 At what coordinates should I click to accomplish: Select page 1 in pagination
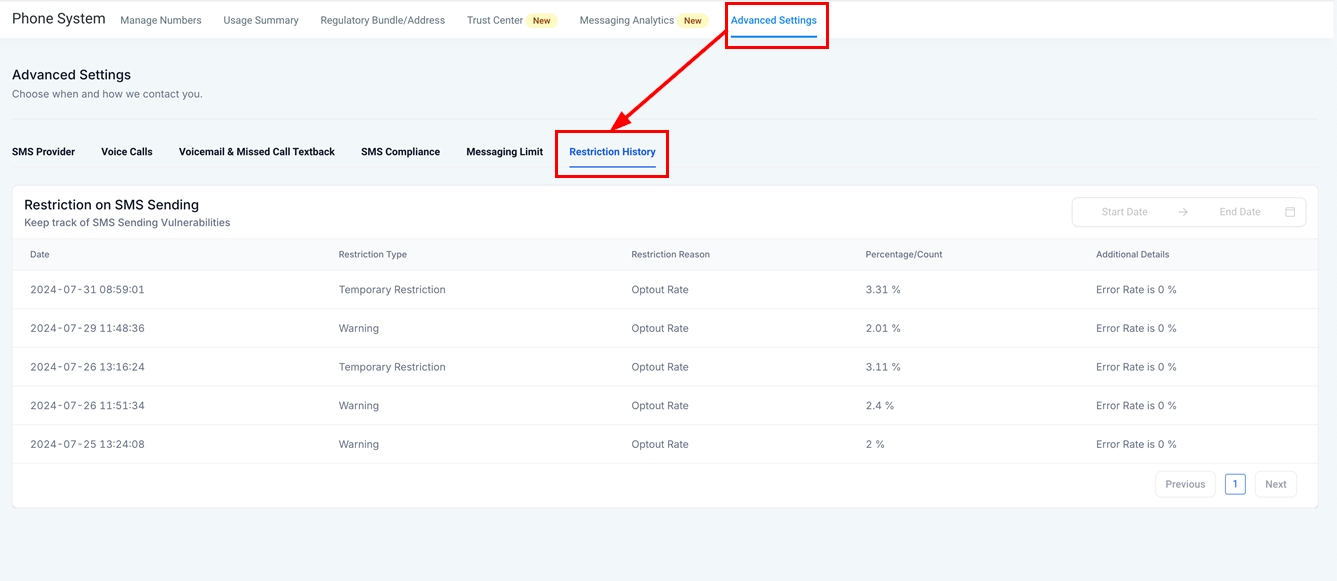[1235, 484]
